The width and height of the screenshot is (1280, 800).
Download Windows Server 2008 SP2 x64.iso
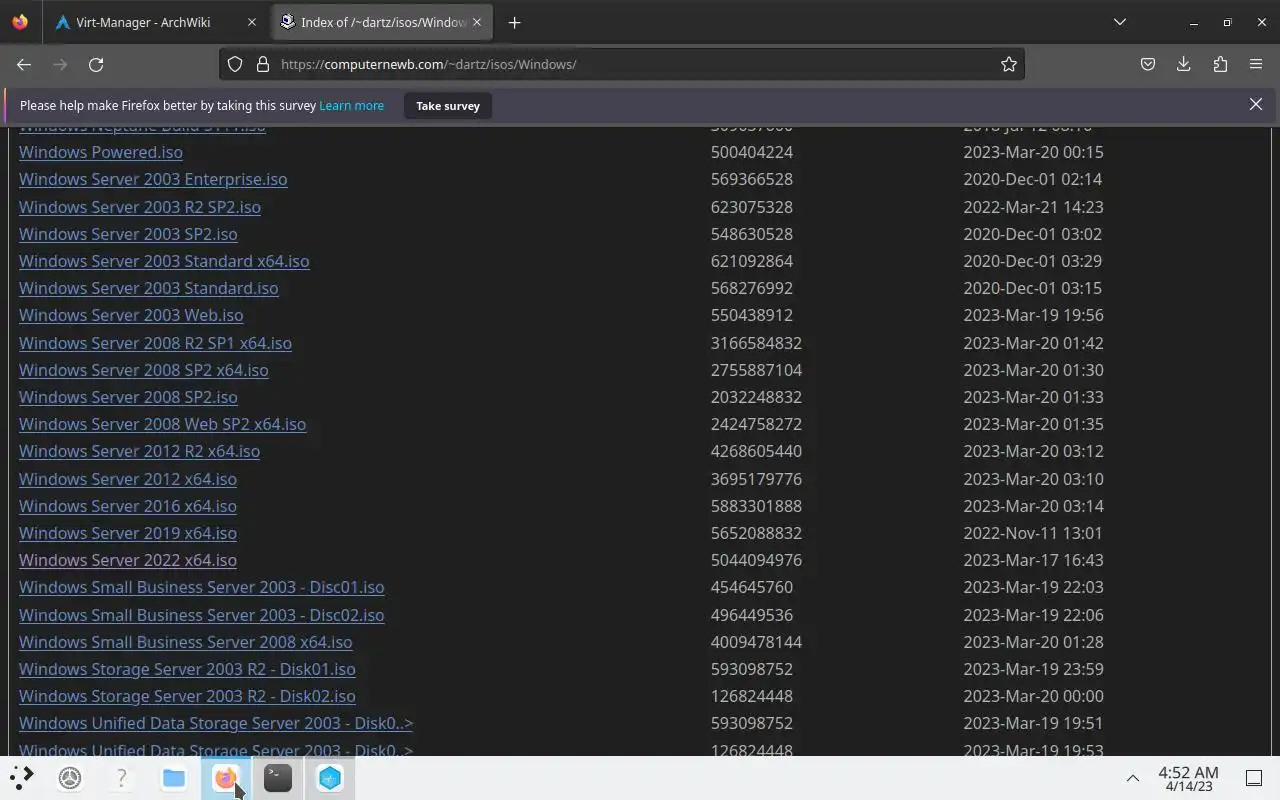(144, 370)
